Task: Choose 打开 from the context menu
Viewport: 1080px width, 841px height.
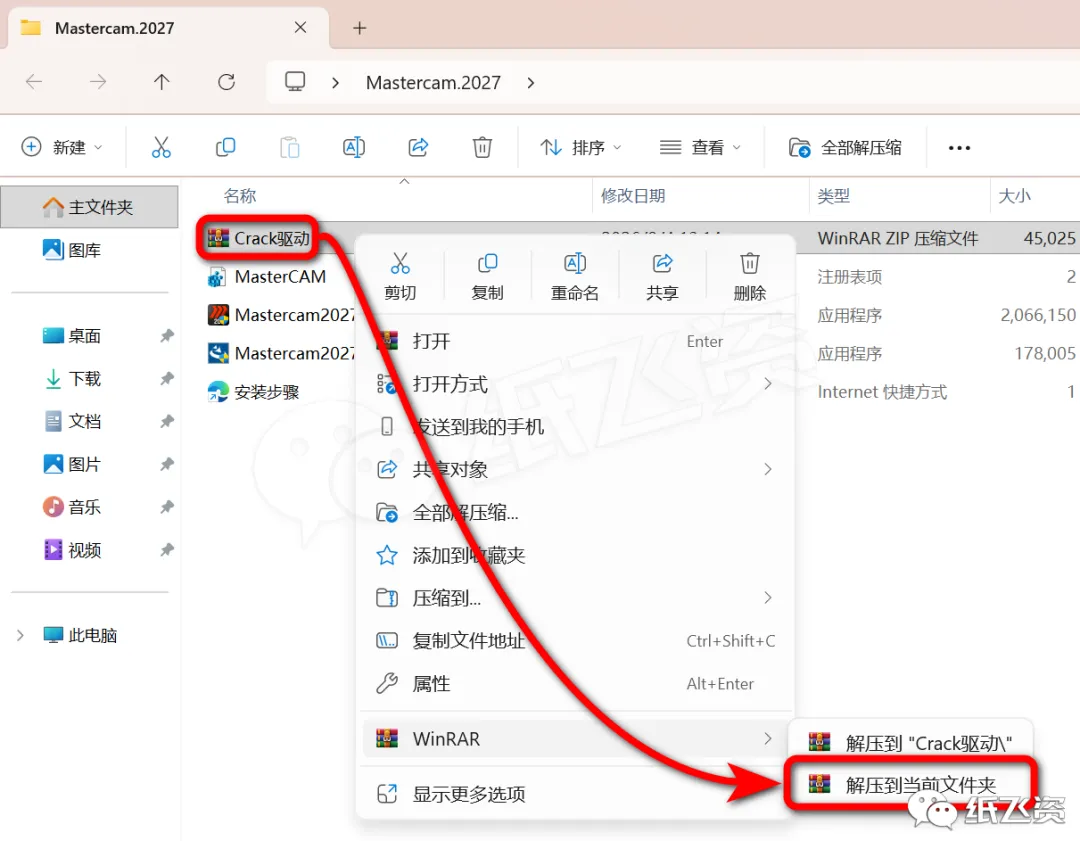Action: tap(575, 342)
